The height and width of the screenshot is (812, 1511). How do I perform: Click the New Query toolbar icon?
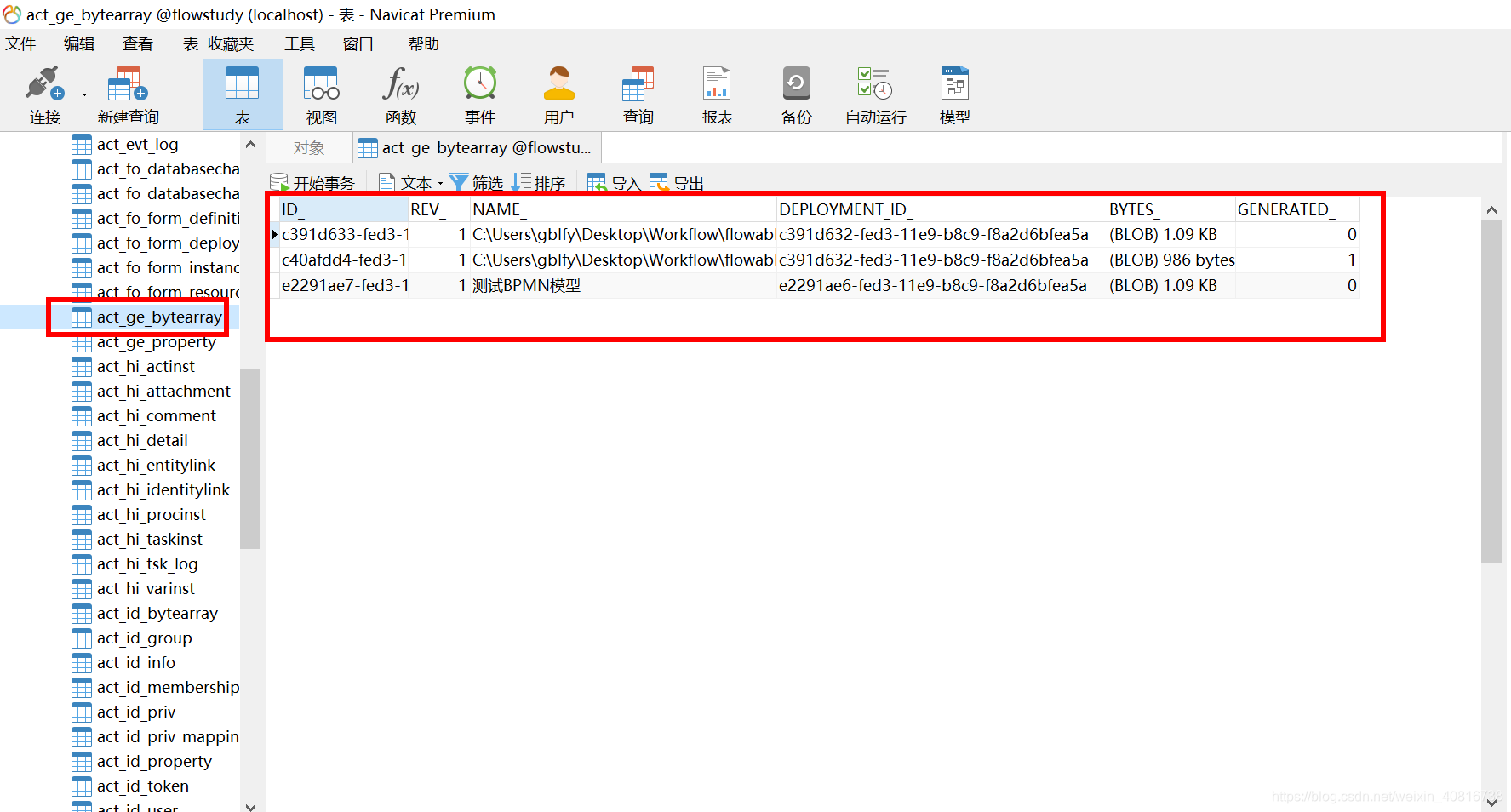128,83
